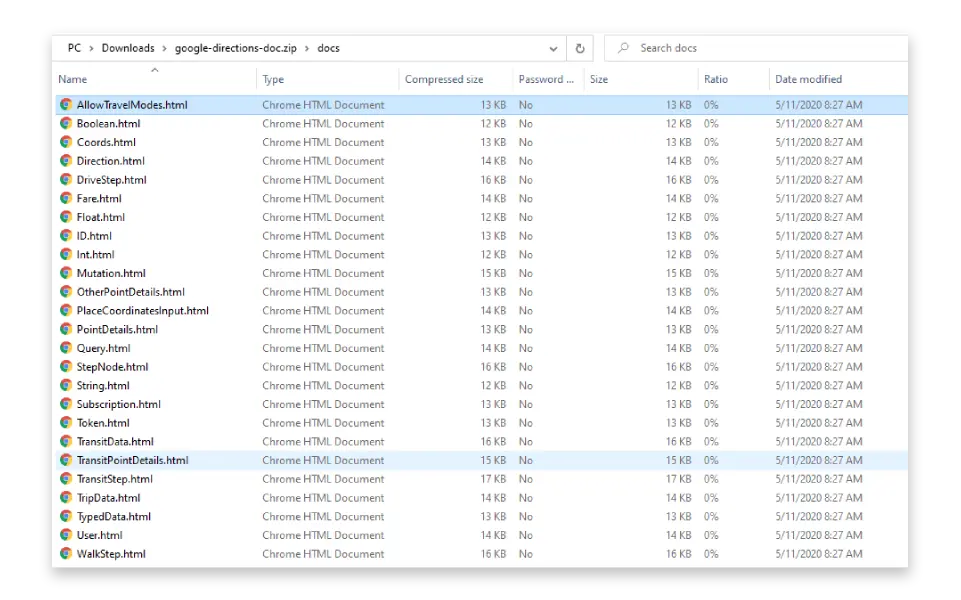Click the 0% ratio of Boolean.html
Image resolution: width=961 pixels, height=600 pixels.
click(711, 123)
